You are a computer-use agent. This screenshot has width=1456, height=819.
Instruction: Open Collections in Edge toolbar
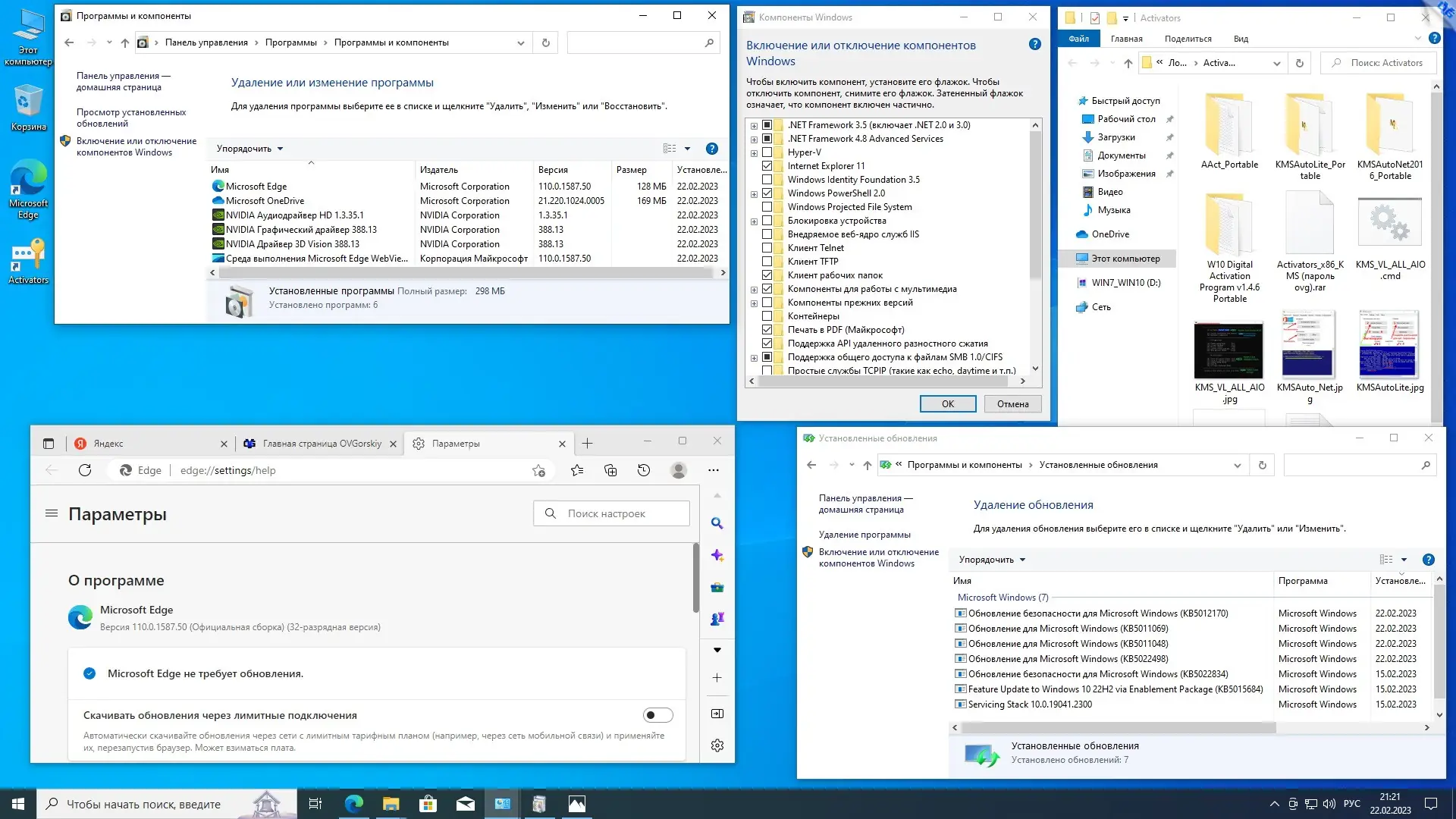pos(610,470)
